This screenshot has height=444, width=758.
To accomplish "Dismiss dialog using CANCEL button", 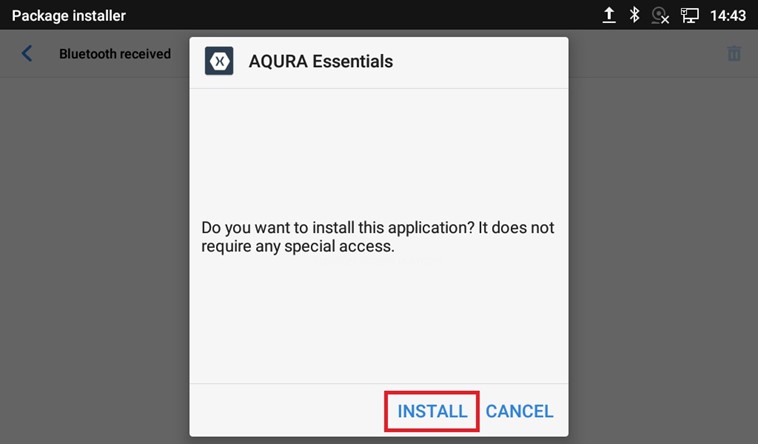I will [x=519, y=411].
